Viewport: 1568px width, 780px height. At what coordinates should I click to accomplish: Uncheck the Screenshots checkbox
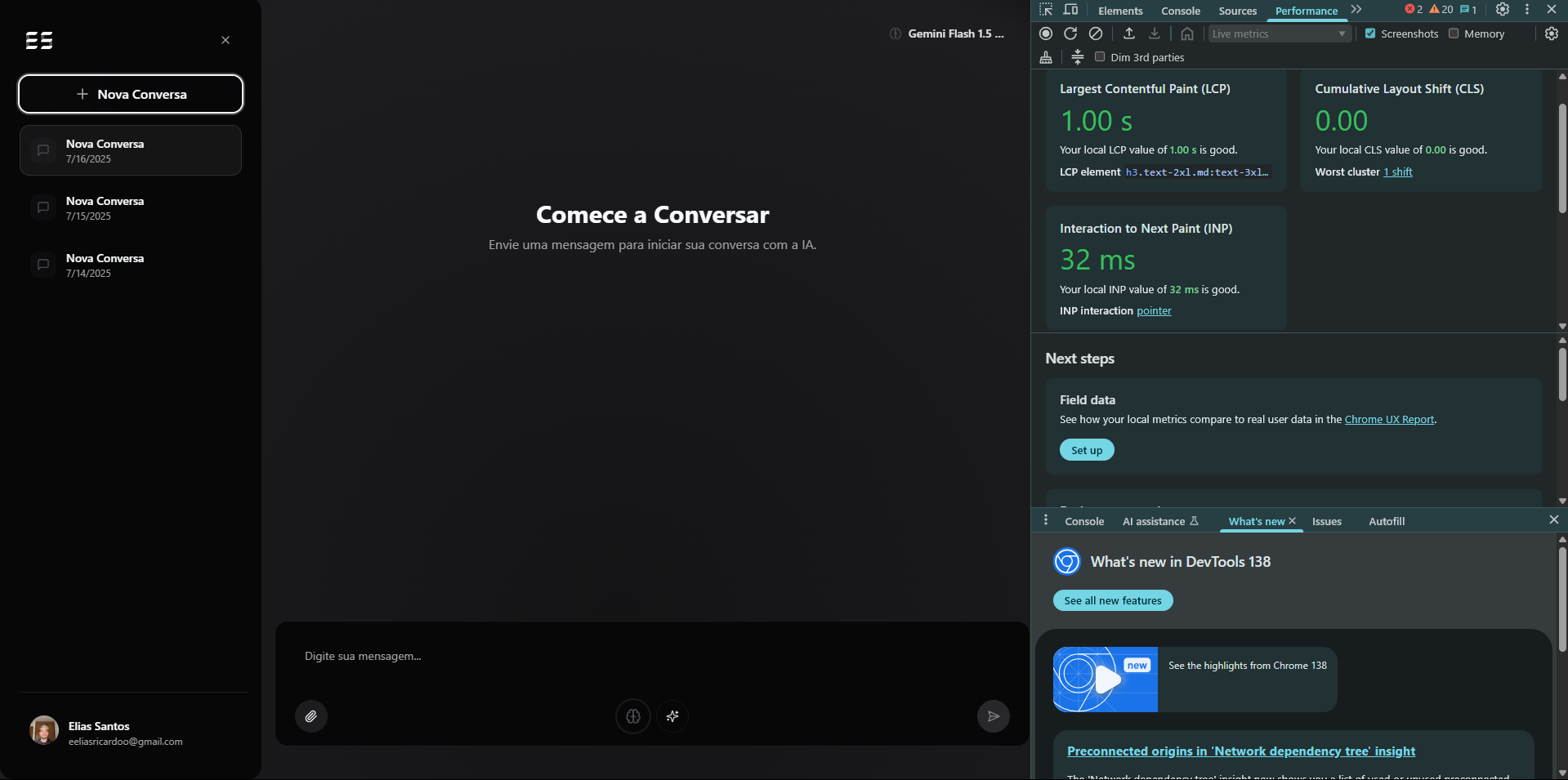(1370, 33)
